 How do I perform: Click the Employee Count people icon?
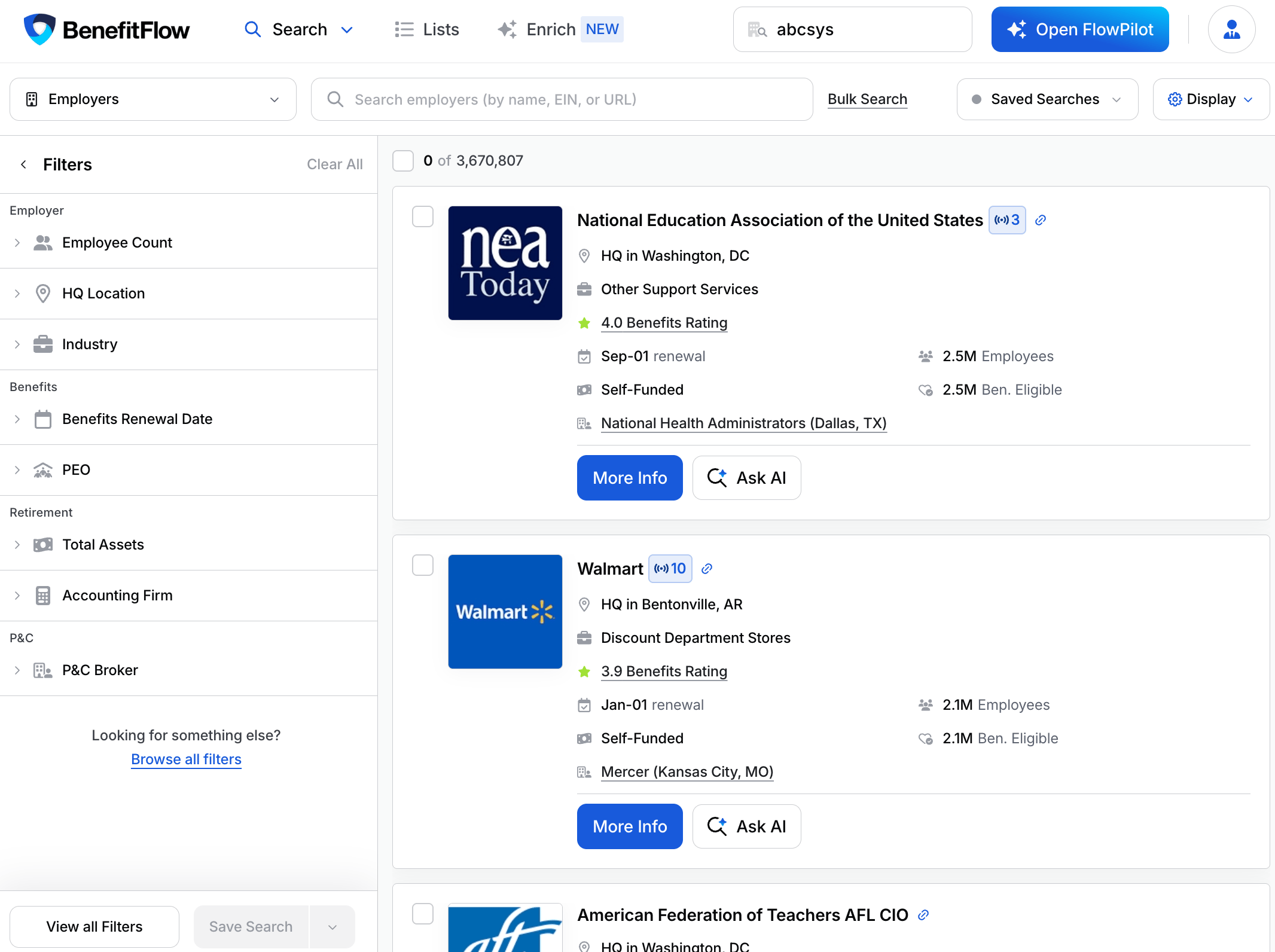point(43,243)
